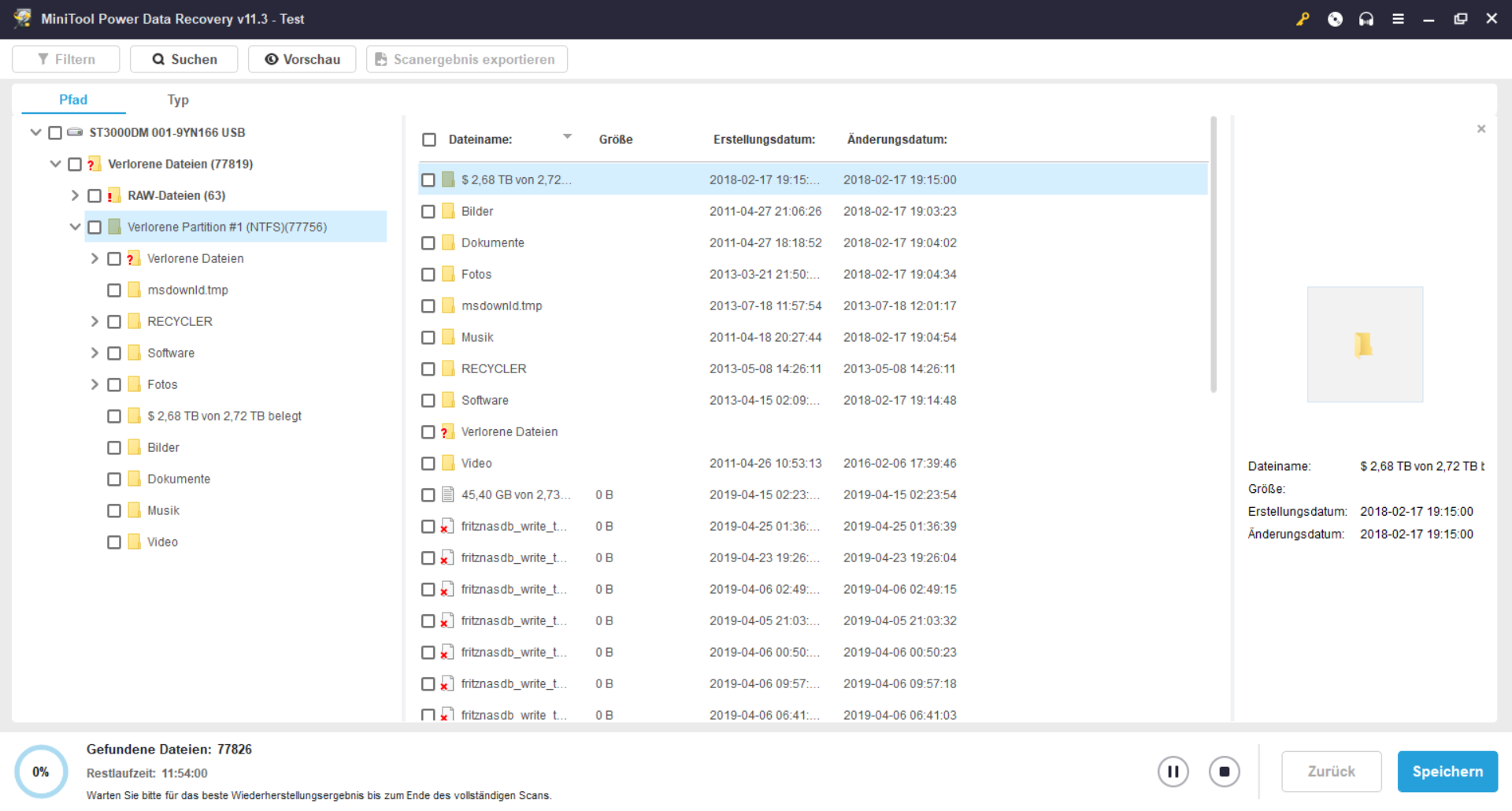Sort by the Größe column header
This screenshot has height=811, width=1512.
pyautogui.click(x=616, y=139)
